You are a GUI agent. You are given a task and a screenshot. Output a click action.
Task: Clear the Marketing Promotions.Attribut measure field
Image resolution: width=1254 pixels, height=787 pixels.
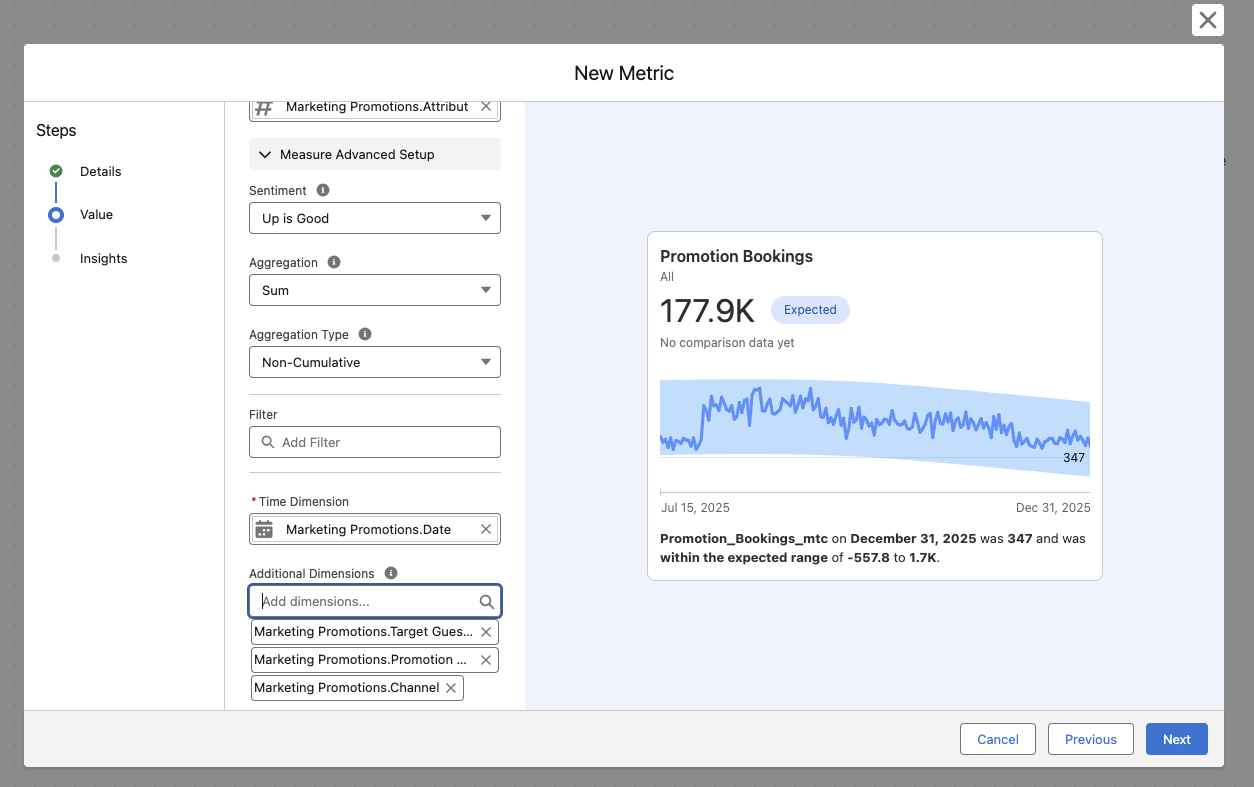coord(486,106)
